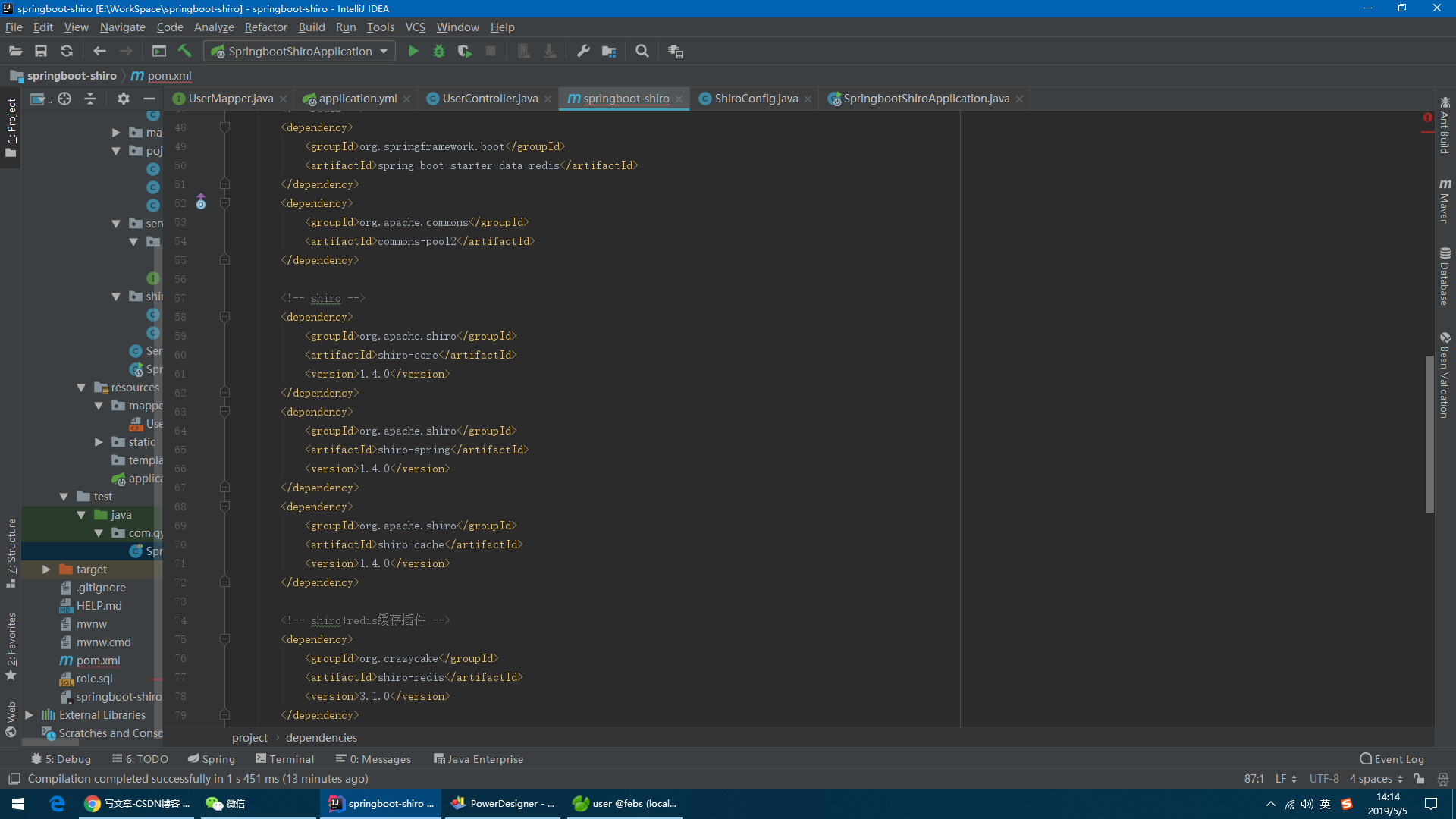
Task: Toggle read-only lock icon in status bar
Action: pos(1419,779)
